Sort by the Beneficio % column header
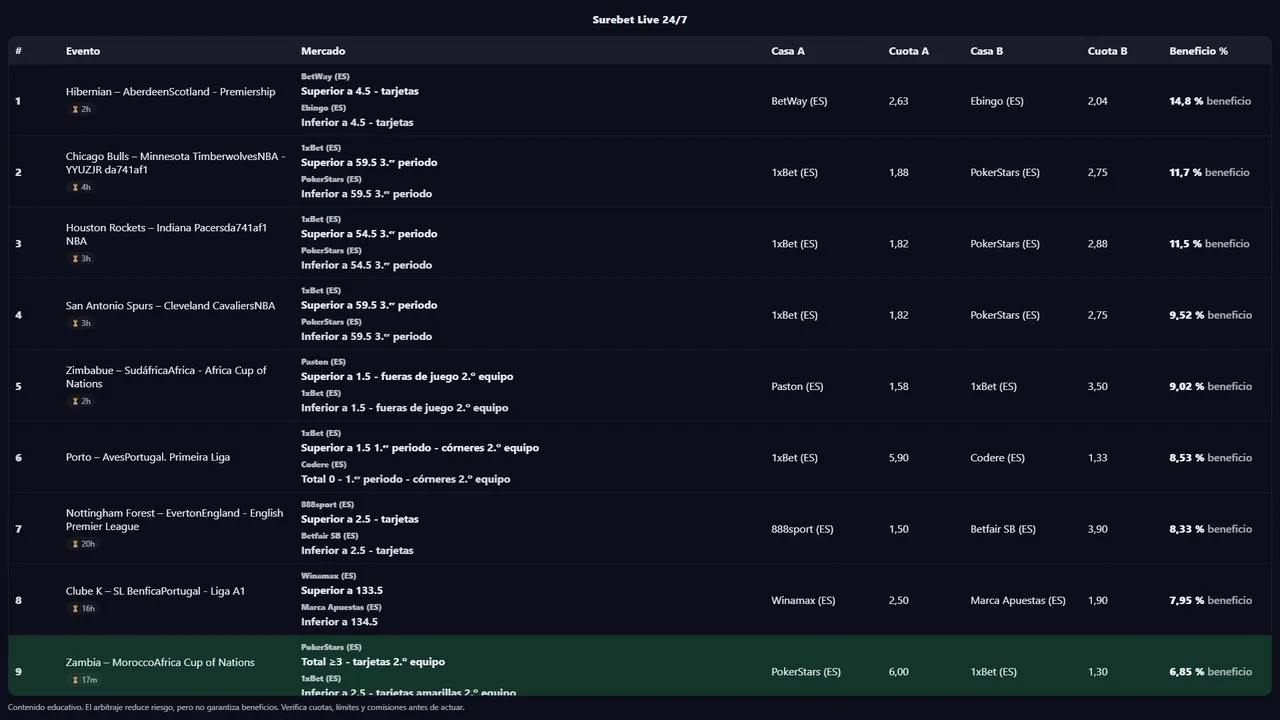1280x720 pixels. pyautogui.click(x=1198, y=51)
